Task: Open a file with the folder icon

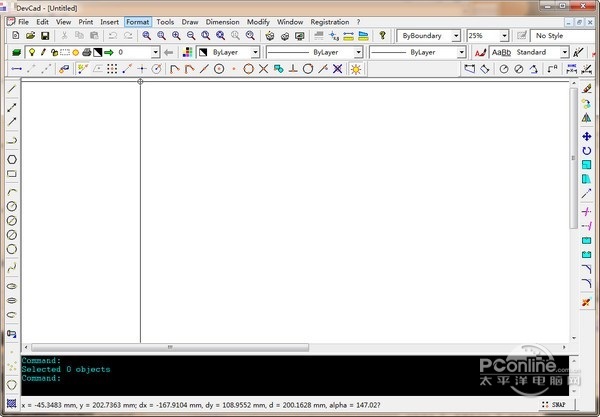Action: [31, 35]
